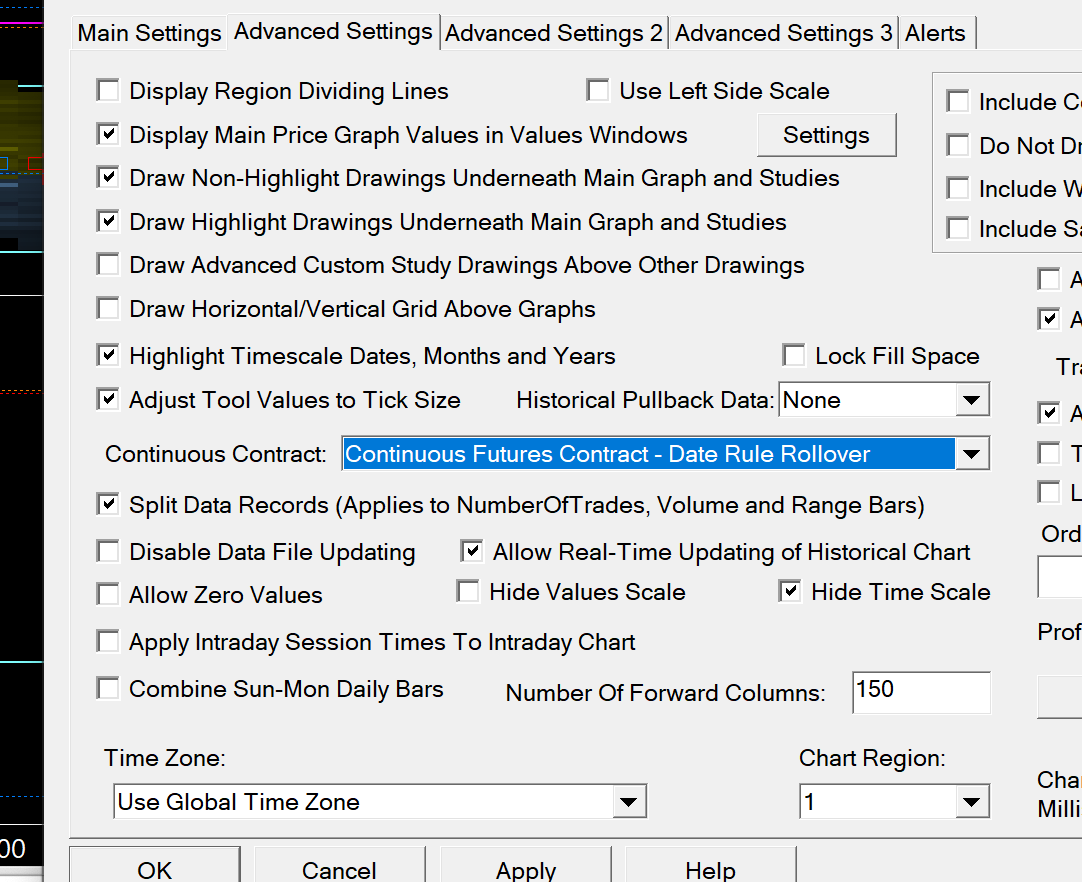Click the Number Of Forward Columns field
This screenshot has width=1082, height=882.
(920, 692)
